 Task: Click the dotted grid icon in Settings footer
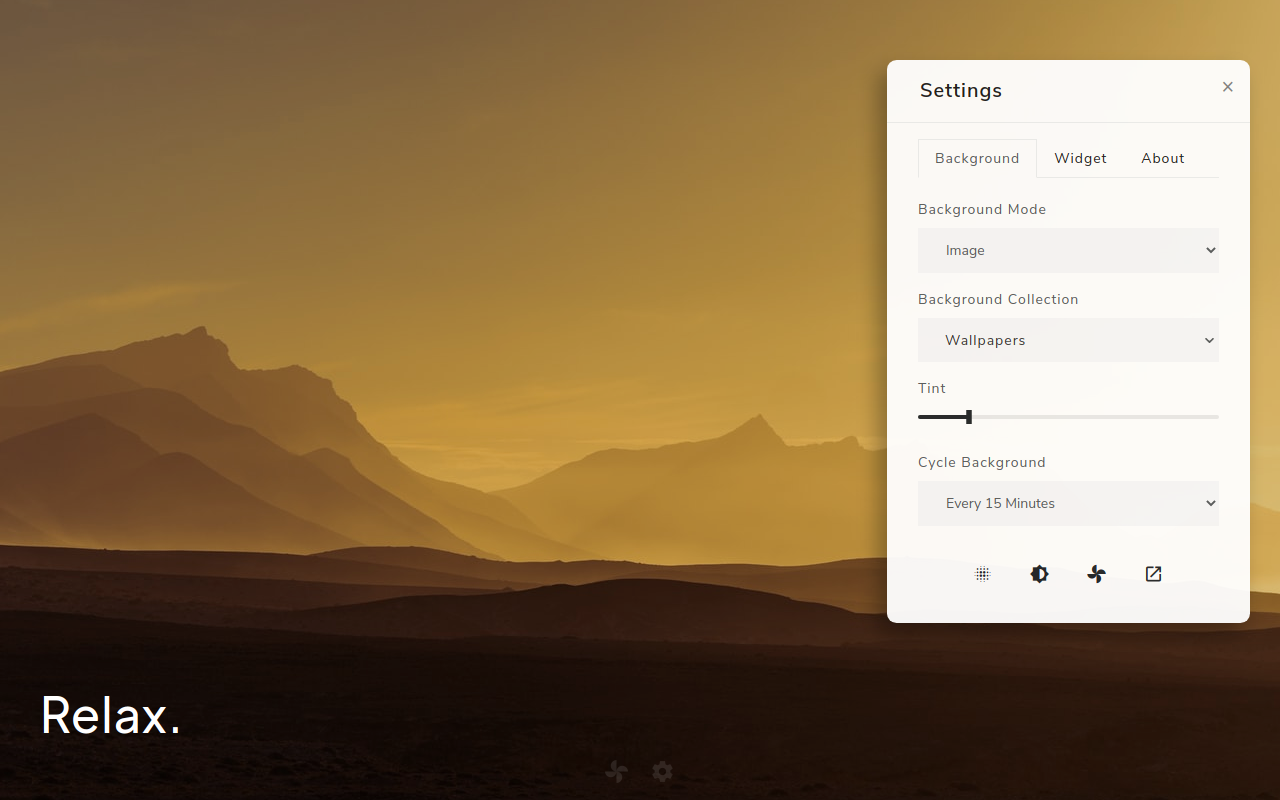[x=983, y=574]
